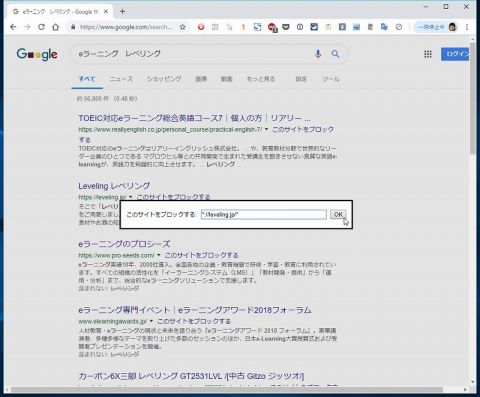Open the ツール options

click(x=331, y=79)
